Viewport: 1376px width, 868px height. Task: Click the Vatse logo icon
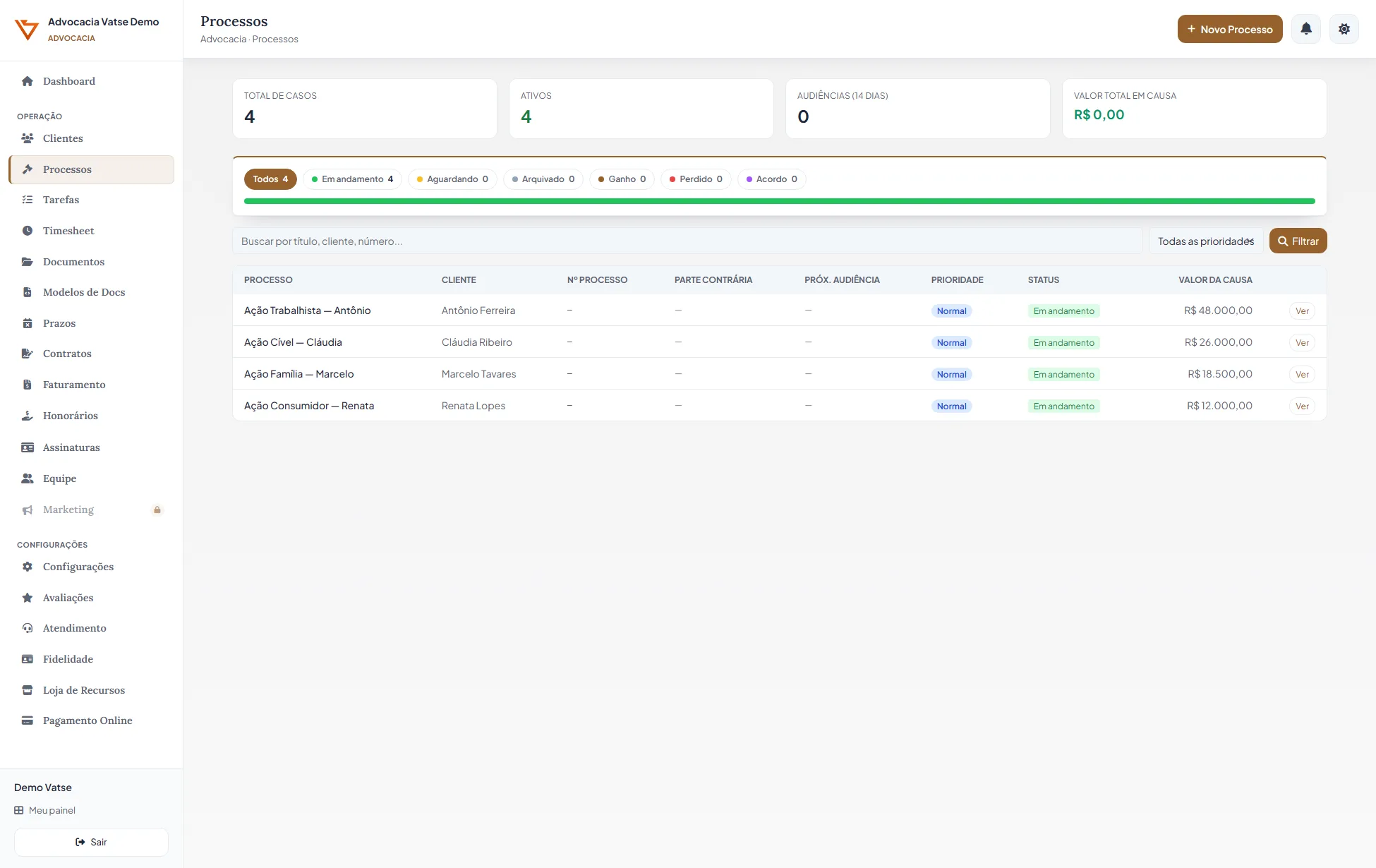coord(27,30)
